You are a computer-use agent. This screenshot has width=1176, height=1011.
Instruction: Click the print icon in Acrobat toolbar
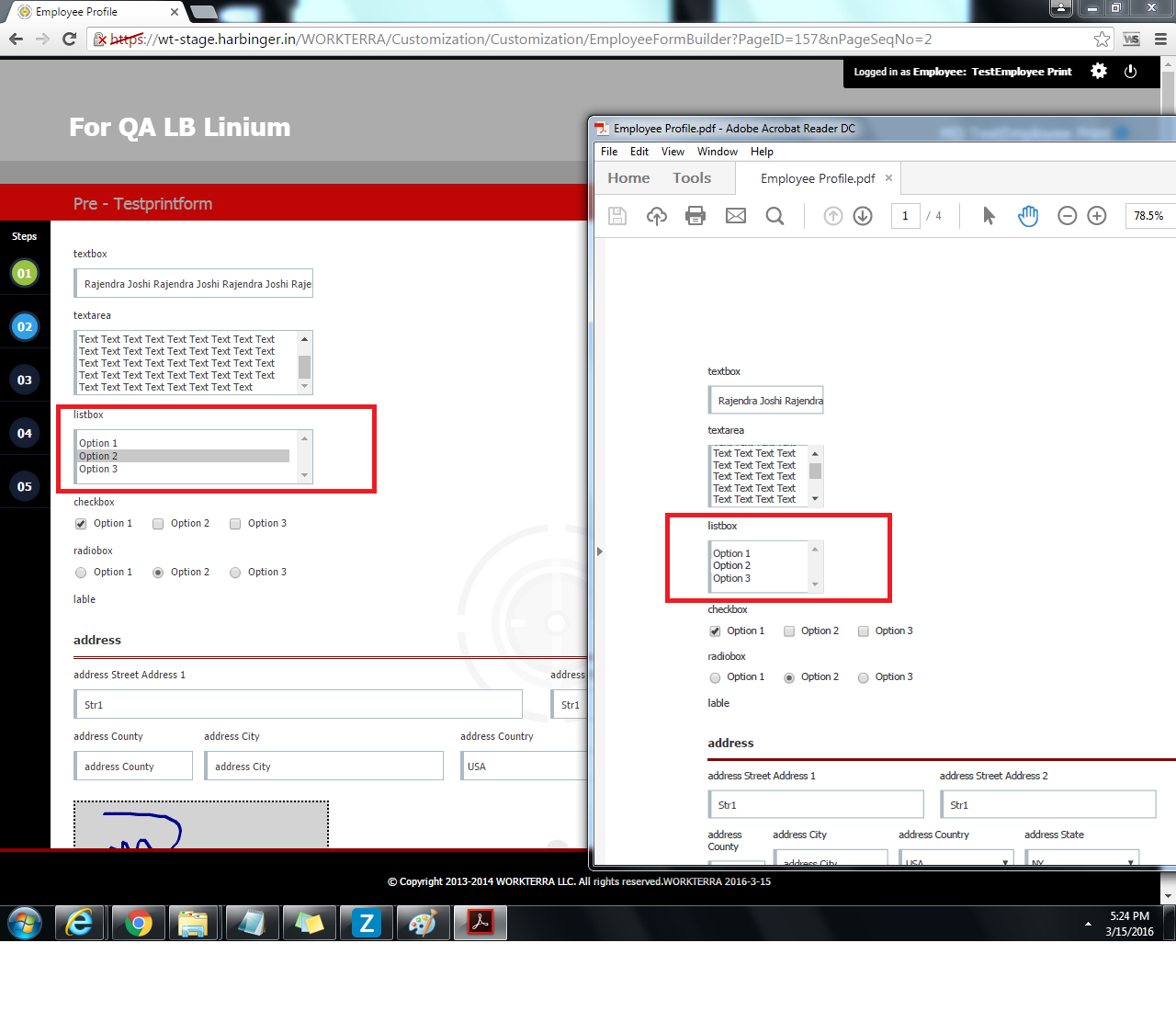(695, 216)
